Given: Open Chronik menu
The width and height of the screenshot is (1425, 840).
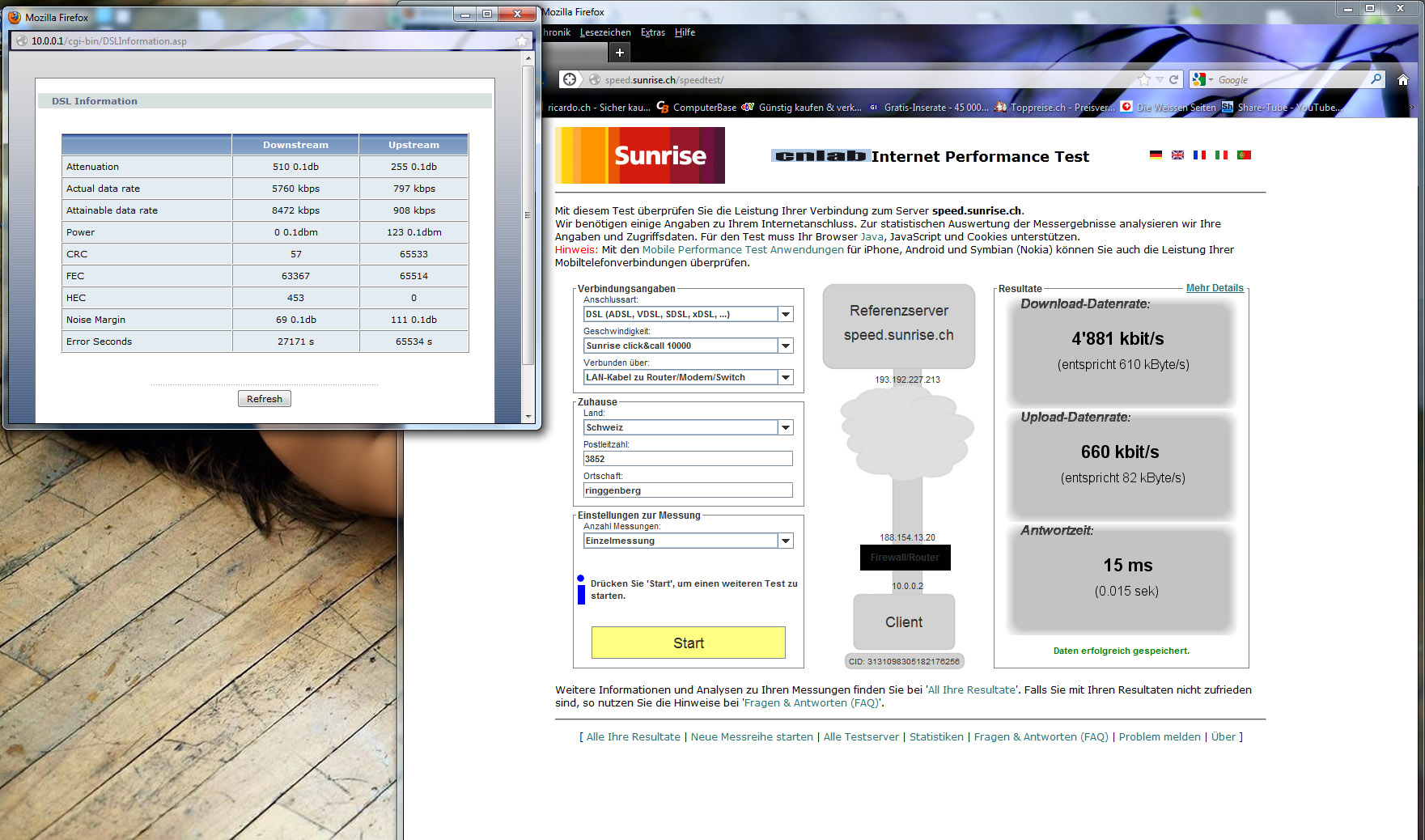Looking at the screenshot, I should tap(557, 32).
